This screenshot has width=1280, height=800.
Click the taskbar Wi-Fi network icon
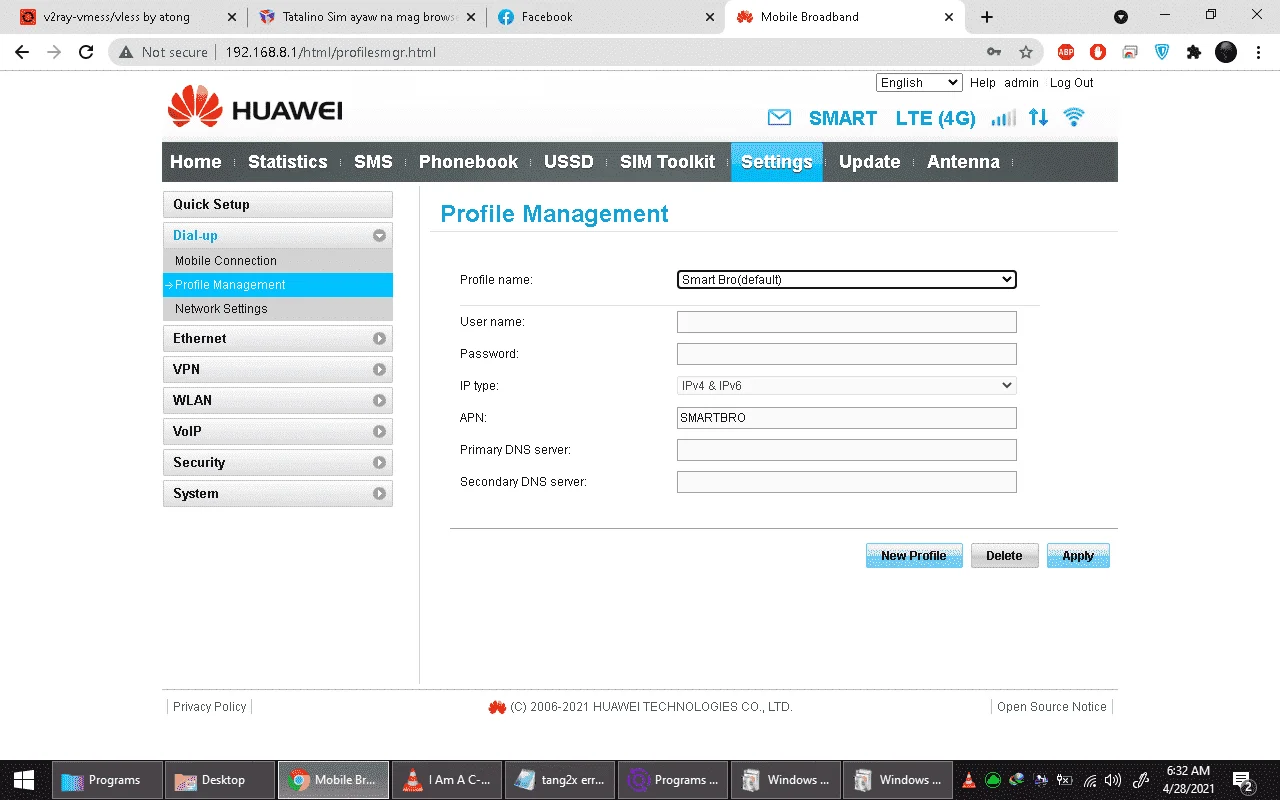1090,780
